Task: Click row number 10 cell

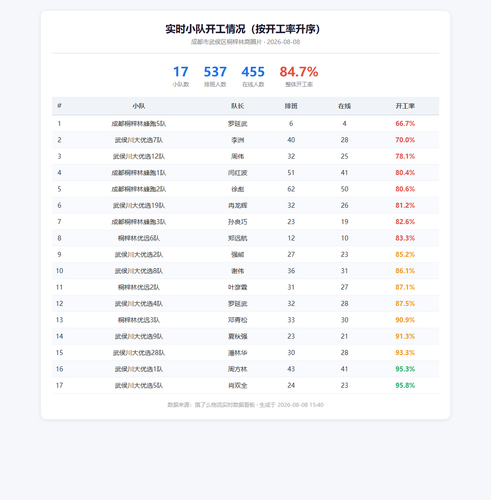Action: [59, 271]
